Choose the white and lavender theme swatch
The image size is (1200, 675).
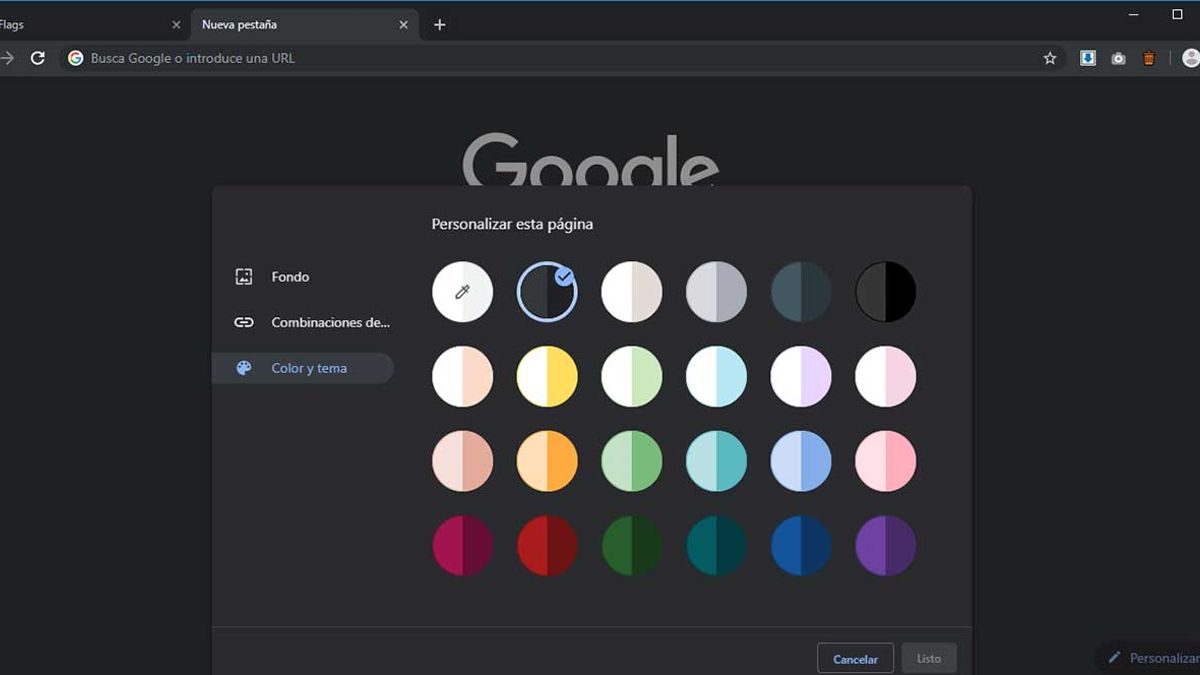tap(801, 377)
